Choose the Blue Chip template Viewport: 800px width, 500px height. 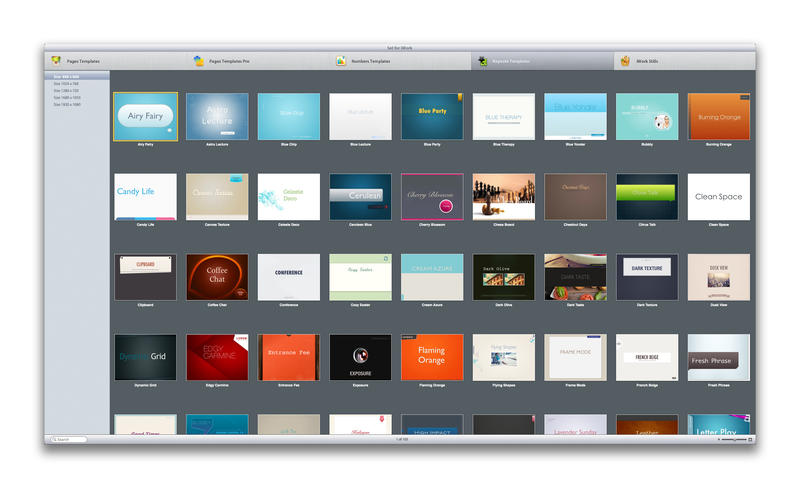point(289,116)
